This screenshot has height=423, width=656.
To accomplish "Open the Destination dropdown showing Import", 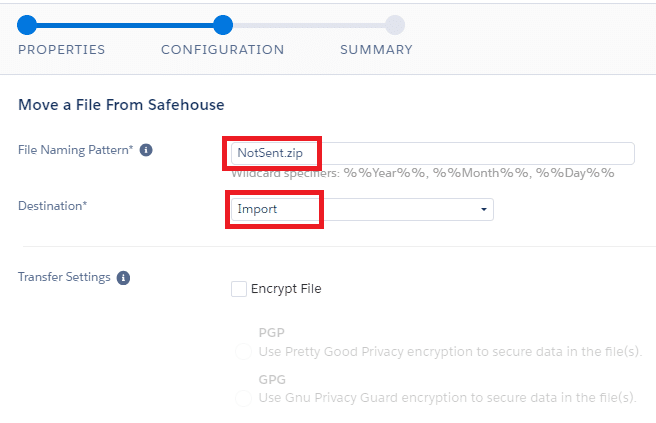I will pyautogui.click(x=362, y=209).
